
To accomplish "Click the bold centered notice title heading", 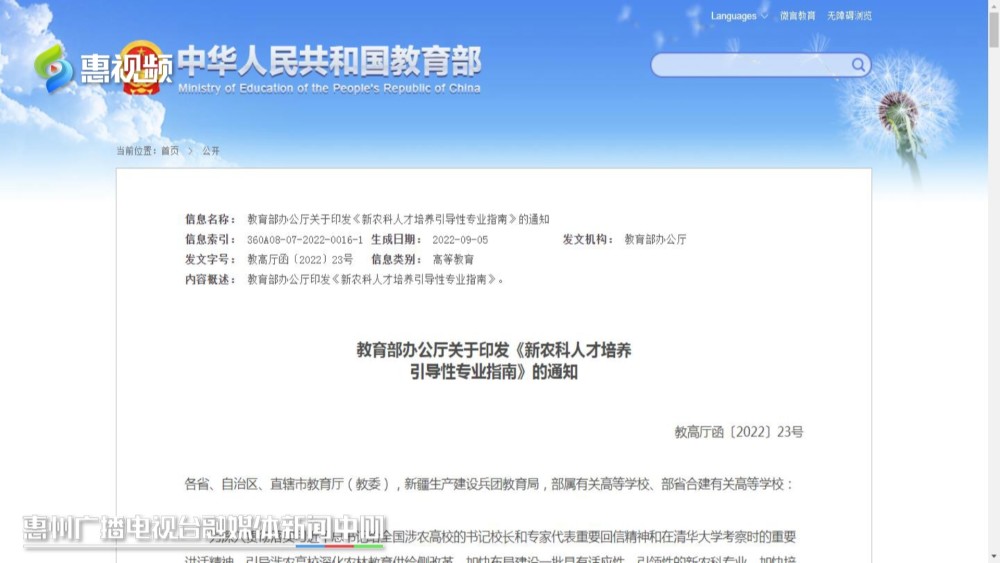I will (x=494, y=361).
